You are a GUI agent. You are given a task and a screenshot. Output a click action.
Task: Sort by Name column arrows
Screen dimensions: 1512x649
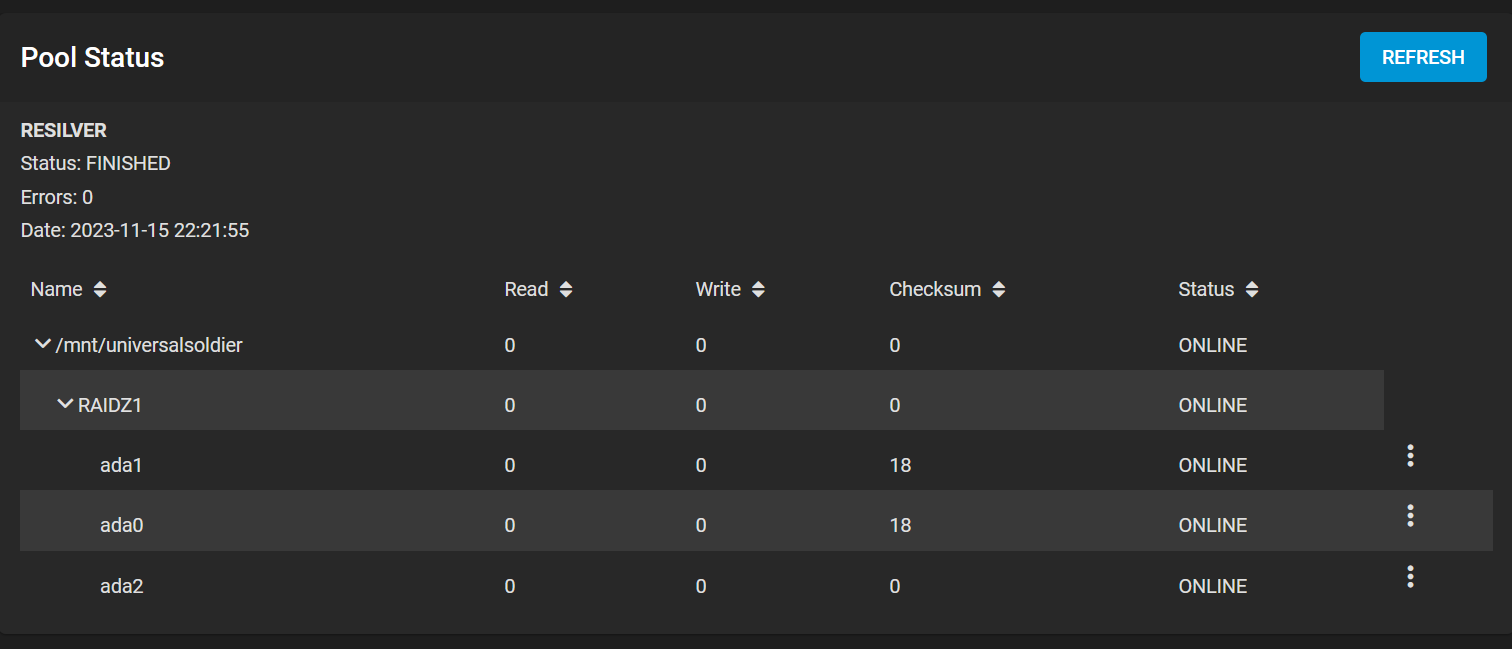(x=99, y=290)
